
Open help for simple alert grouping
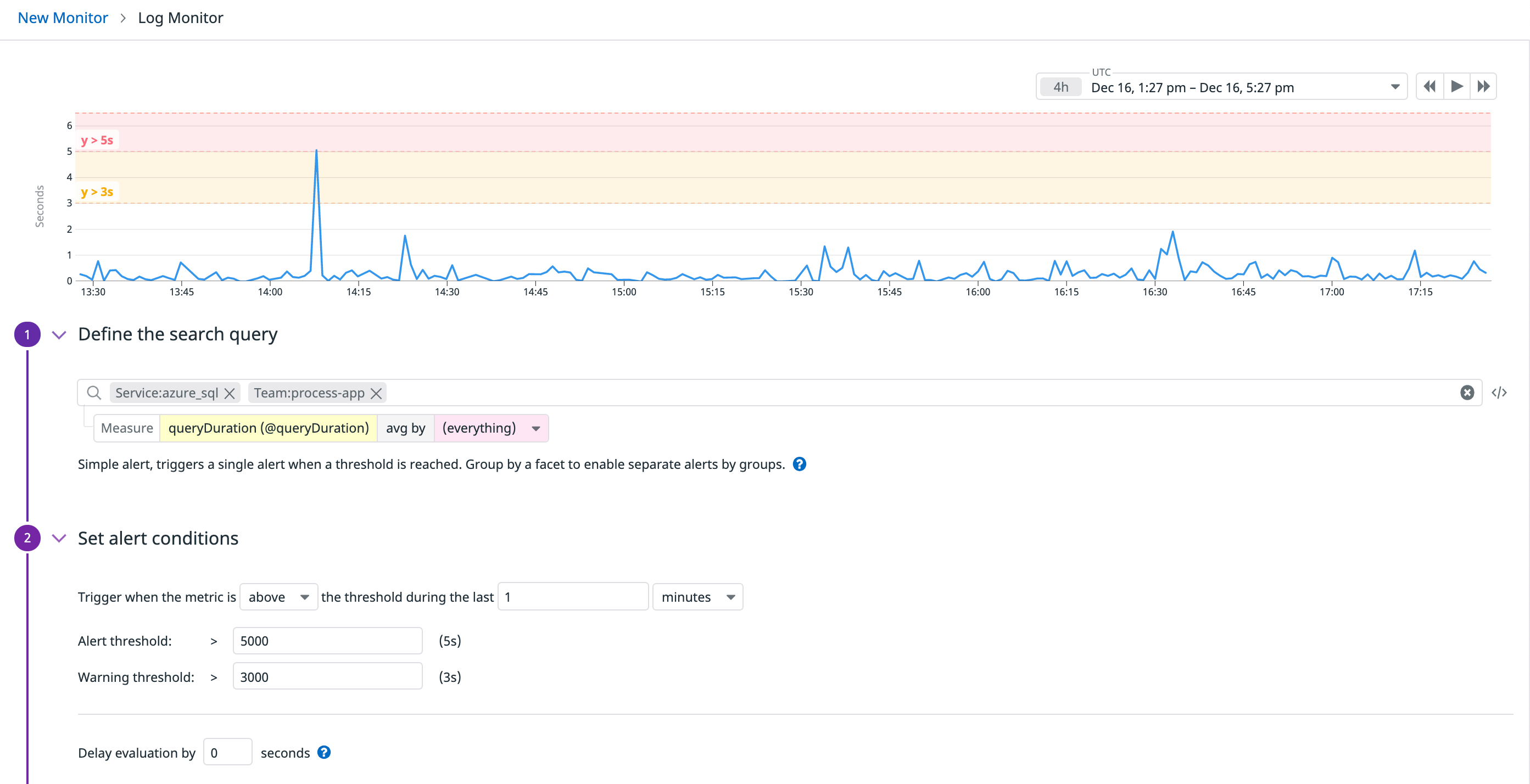[x=800, y=464]
